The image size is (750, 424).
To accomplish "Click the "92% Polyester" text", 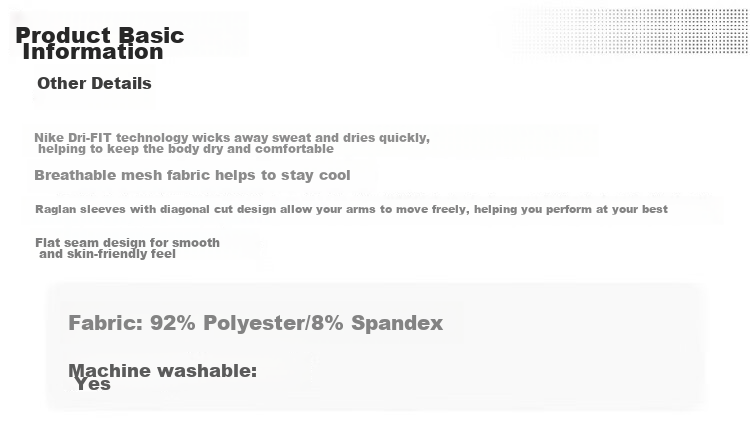I will [x=221, y=323].
